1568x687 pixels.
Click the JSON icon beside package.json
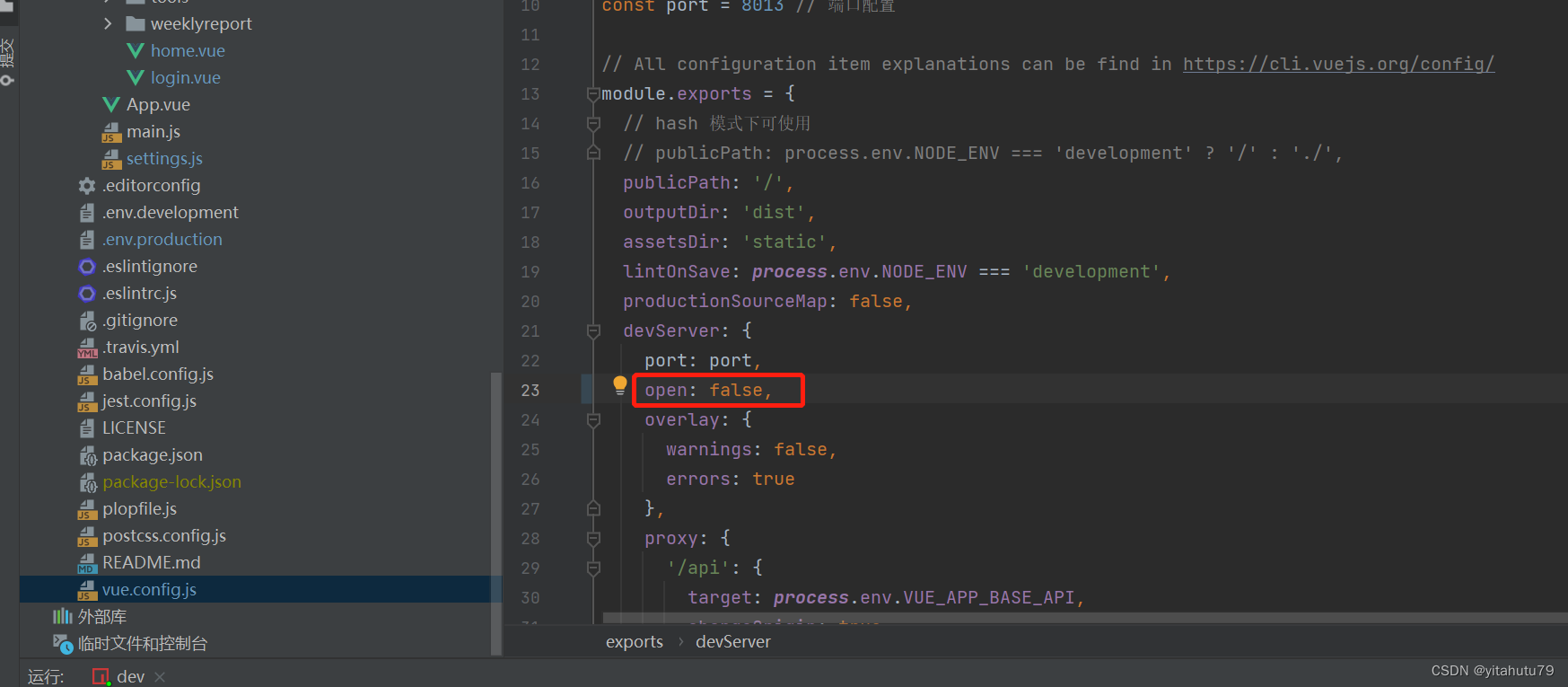(x=87, y=455)
